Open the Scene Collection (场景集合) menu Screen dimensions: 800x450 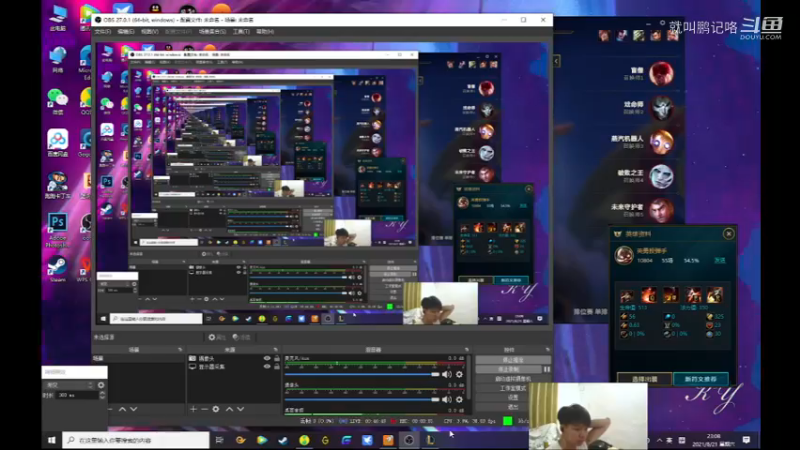point(212,32)
